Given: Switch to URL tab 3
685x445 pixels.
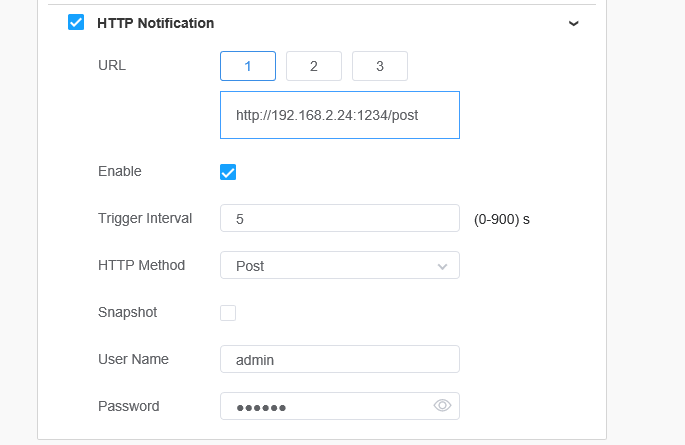Looking at the screenshot, I should point(380,66).
